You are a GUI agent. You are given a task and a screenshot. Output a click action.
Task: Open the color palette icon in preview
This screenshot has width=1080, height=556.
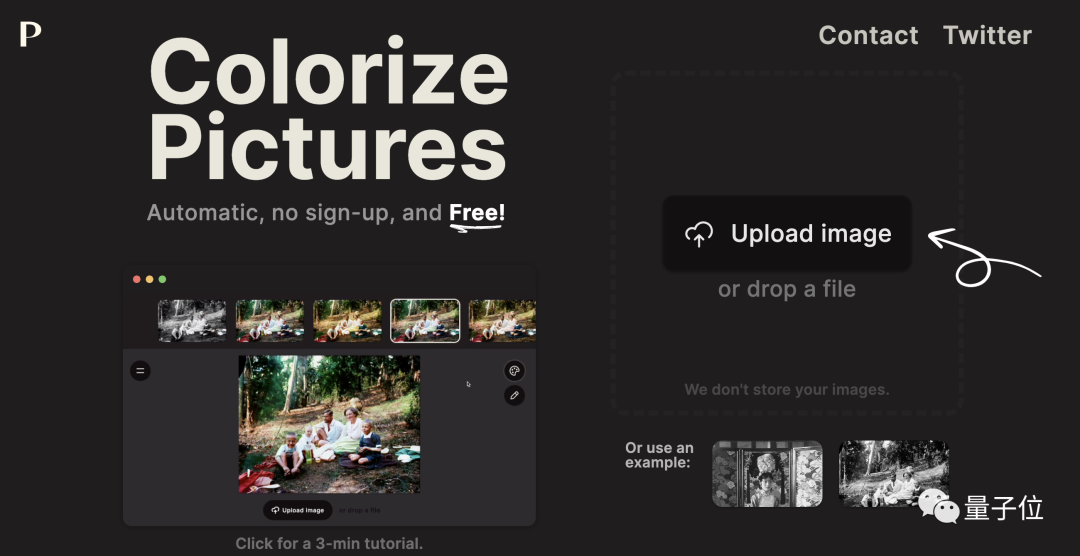point(514,371)
